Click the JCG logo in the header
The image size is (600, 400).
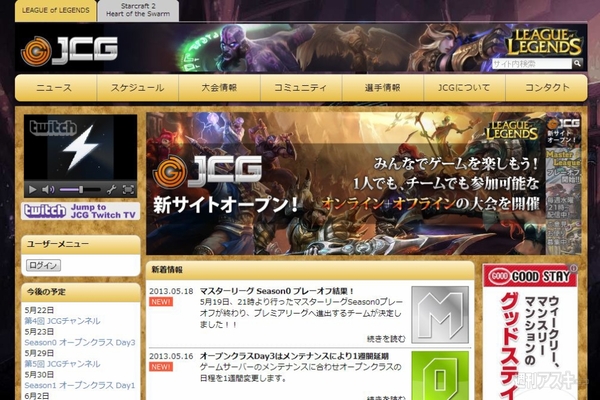pyautogui.click(x=69, y=50)
